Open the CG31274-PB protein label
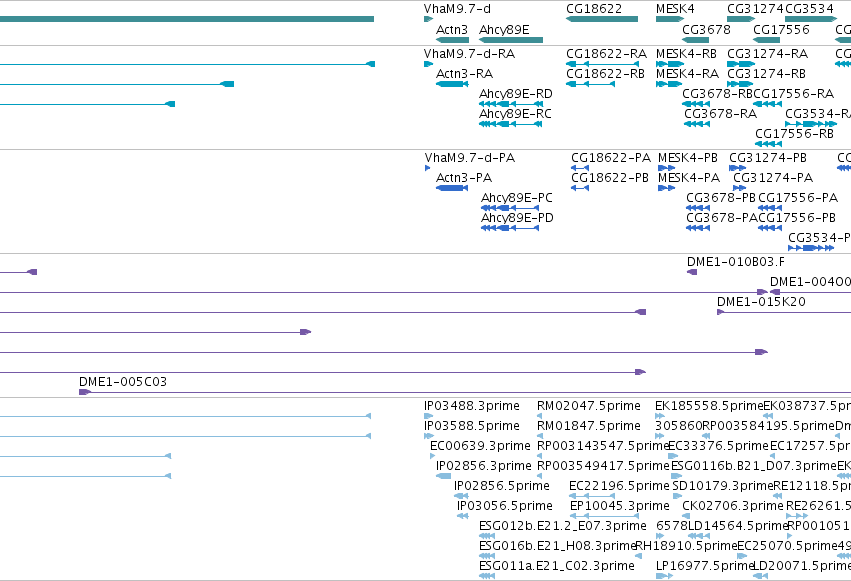851x581 pixels. 768,158
